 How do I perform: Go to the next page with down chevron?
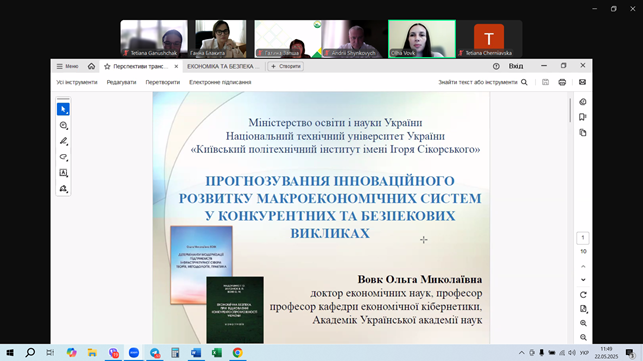coord(583,280)
